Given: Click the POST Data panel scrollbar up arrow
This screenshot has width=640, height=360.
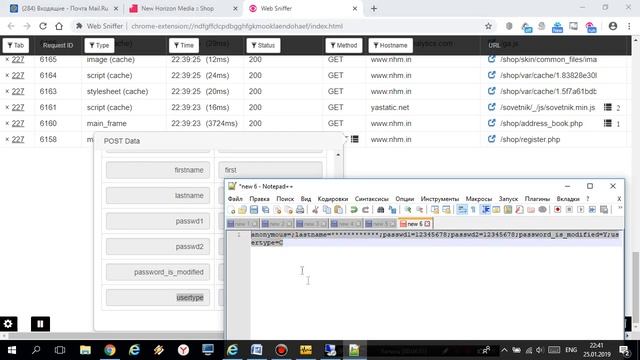Looking at the screenshot, I should point(338,155).
